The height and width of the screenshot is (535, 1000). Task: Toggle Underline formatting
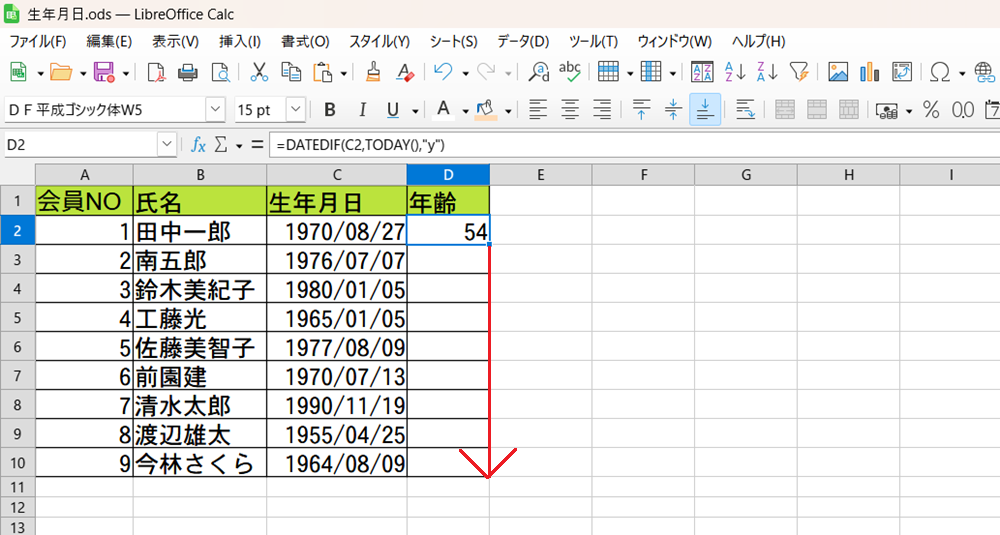pos(393,110)
